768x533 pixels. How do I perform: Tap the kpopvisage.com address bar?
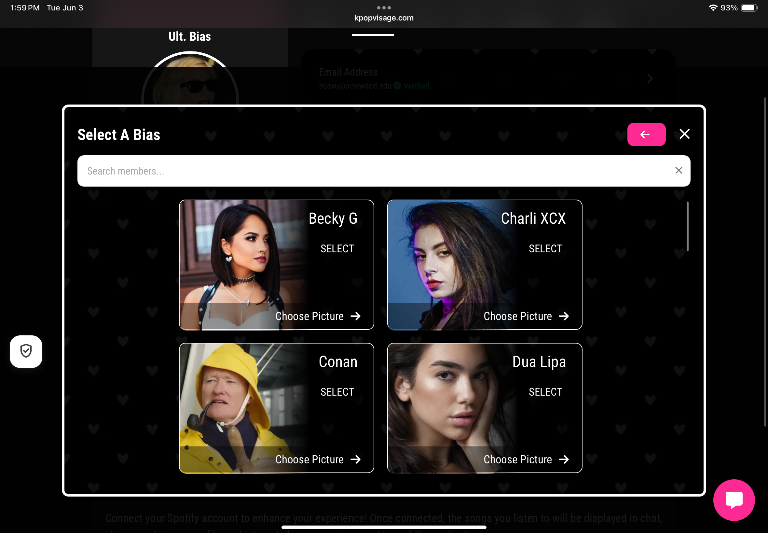tap(384, 18)
